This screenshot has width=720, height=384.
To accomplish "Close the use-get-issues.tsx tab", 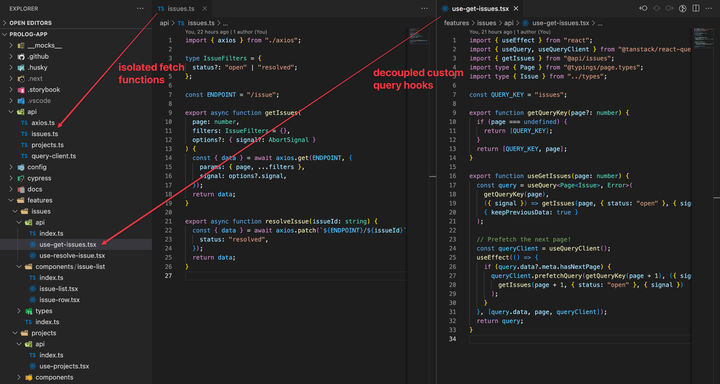I will pos(516,9).
